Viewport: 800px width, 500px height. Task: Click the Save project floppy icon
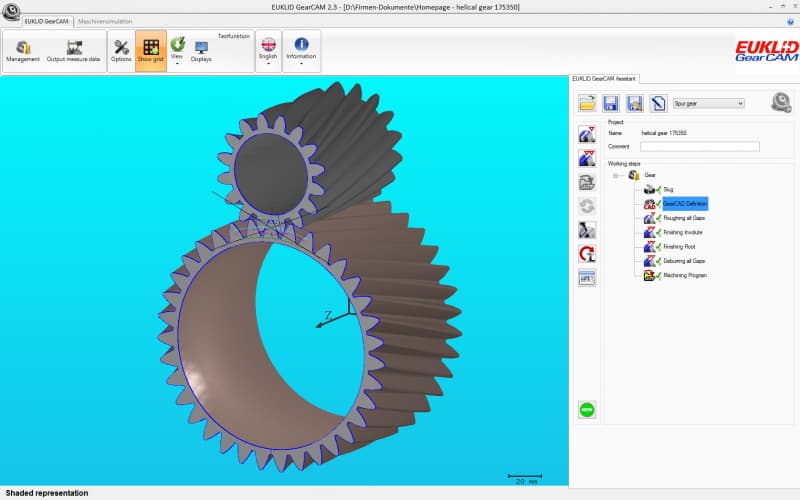click(x=610, y=104)
